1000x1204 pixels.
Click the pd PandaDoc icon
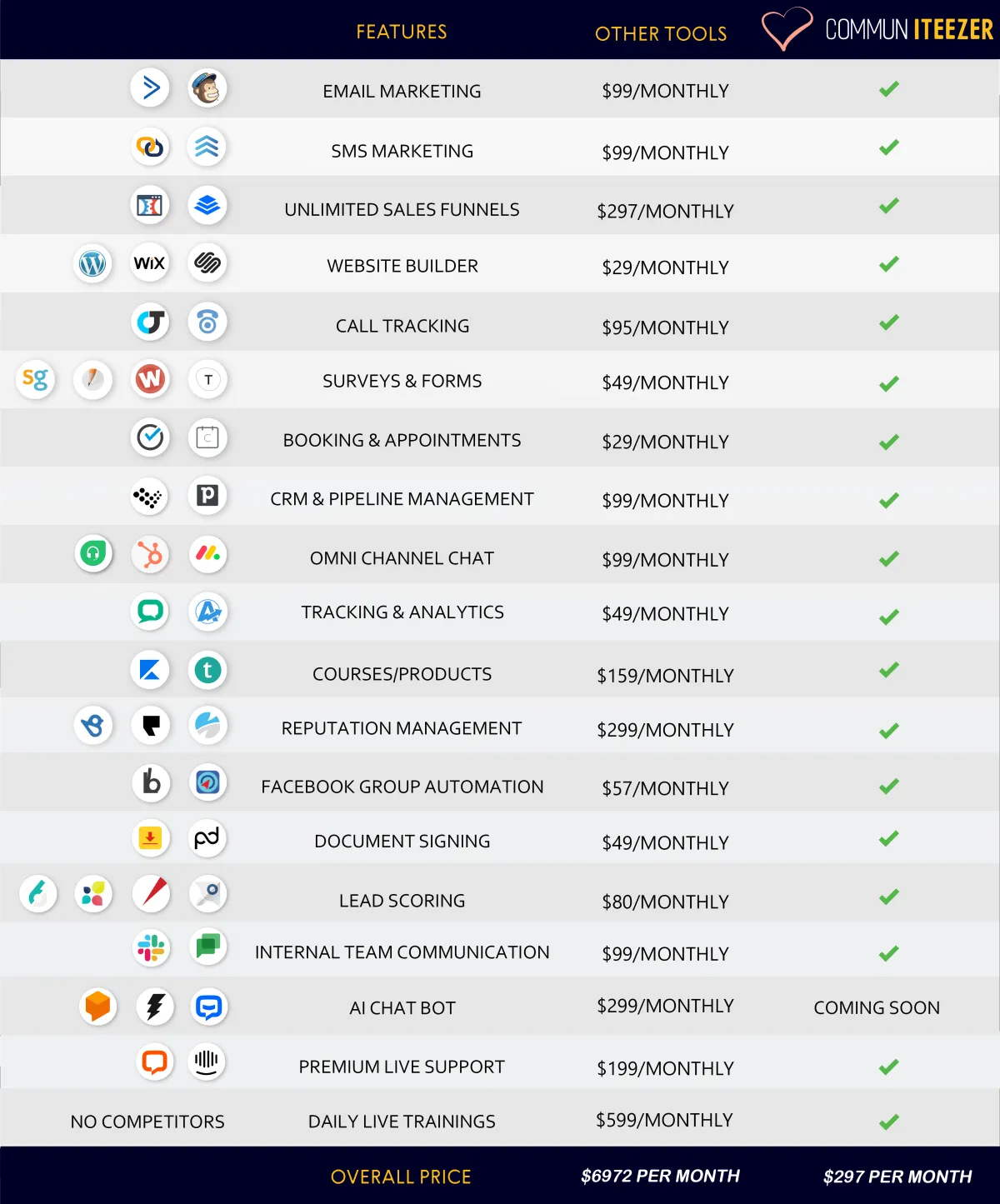tap(207, 838)
